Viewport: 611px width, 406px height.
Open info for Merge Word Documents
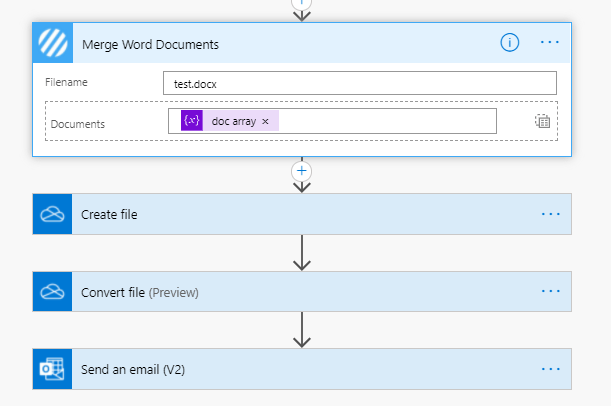tap(510, 42)
